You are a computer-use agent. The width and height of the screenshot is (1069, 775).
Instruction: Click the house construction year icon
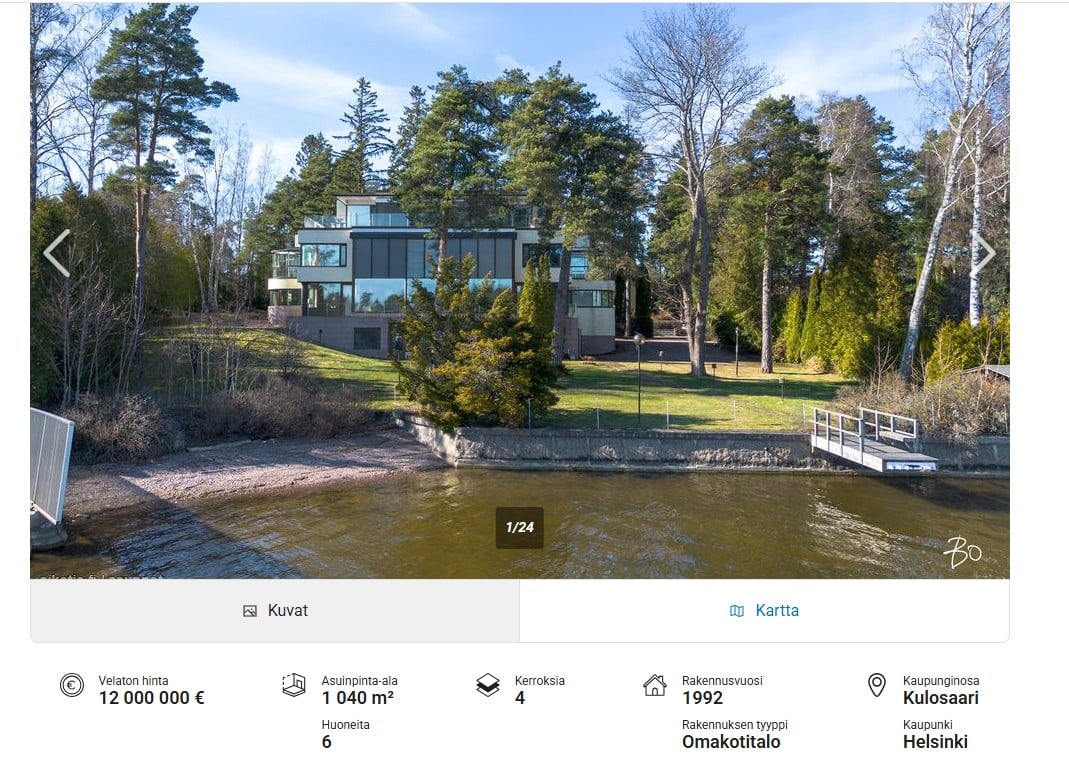(x=654, y=685)
